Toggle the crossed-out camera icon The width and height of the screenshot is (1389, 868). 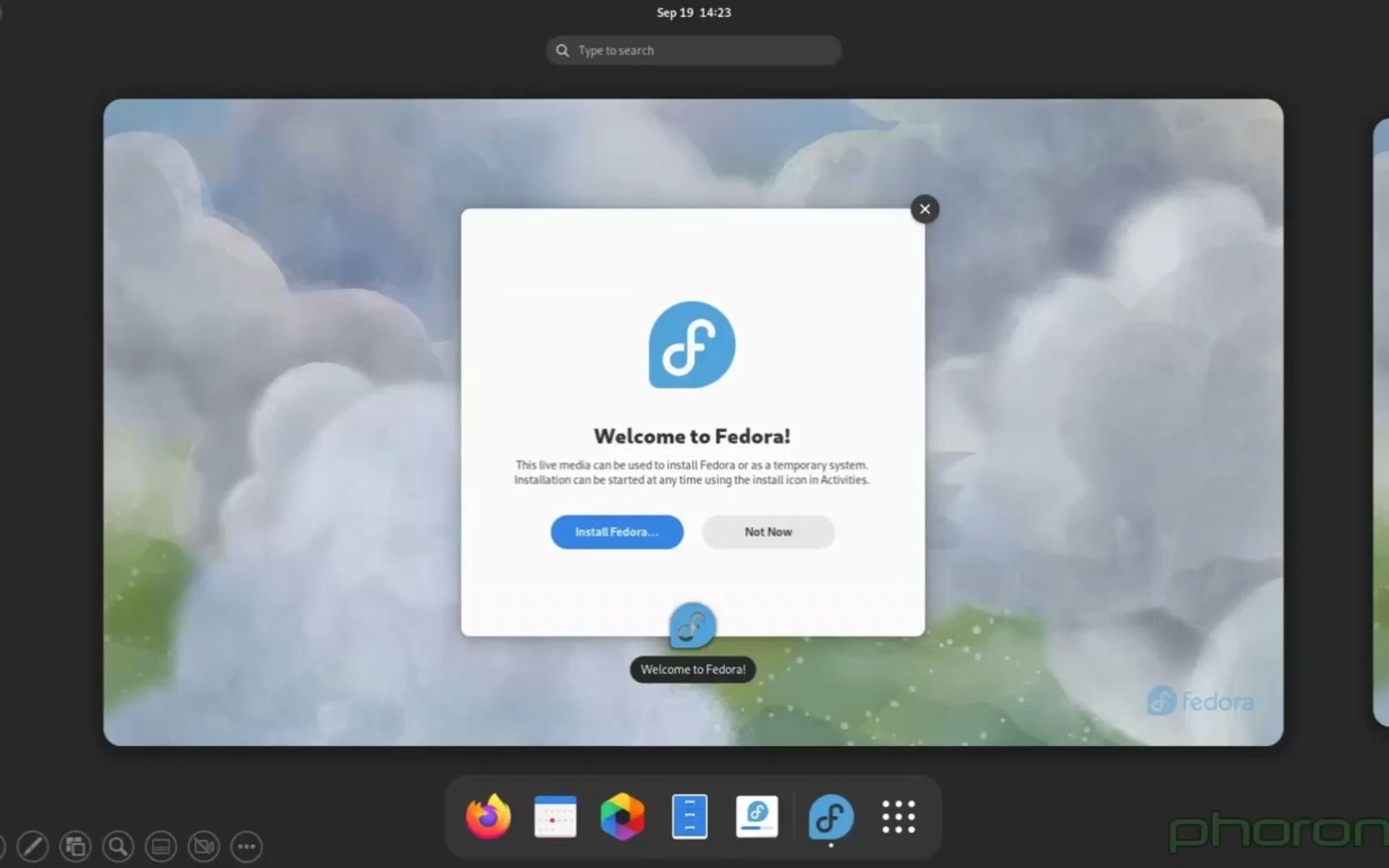[x=203, y=846]
